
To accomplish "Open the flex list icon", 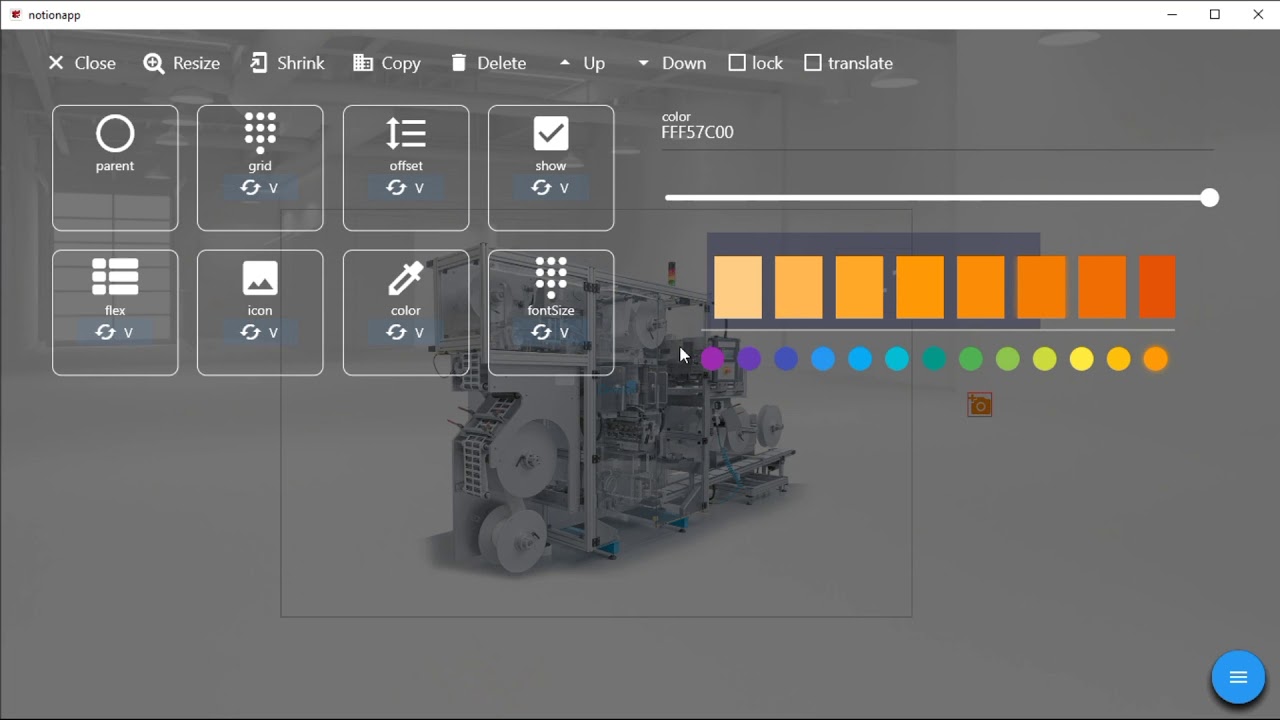I will 115,278.
